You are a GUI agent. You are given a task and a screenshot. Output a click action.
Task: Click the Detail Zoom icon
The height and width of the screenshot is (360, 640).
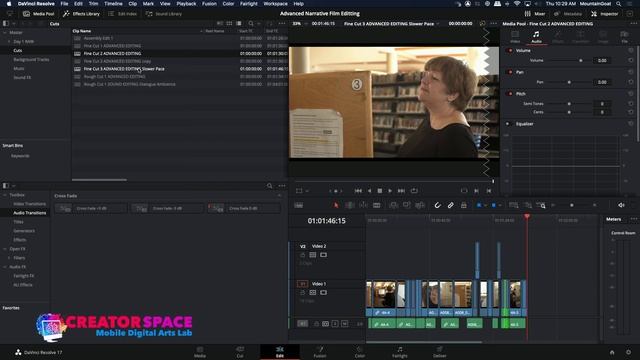pyautogui.click(x=528, y=205)
